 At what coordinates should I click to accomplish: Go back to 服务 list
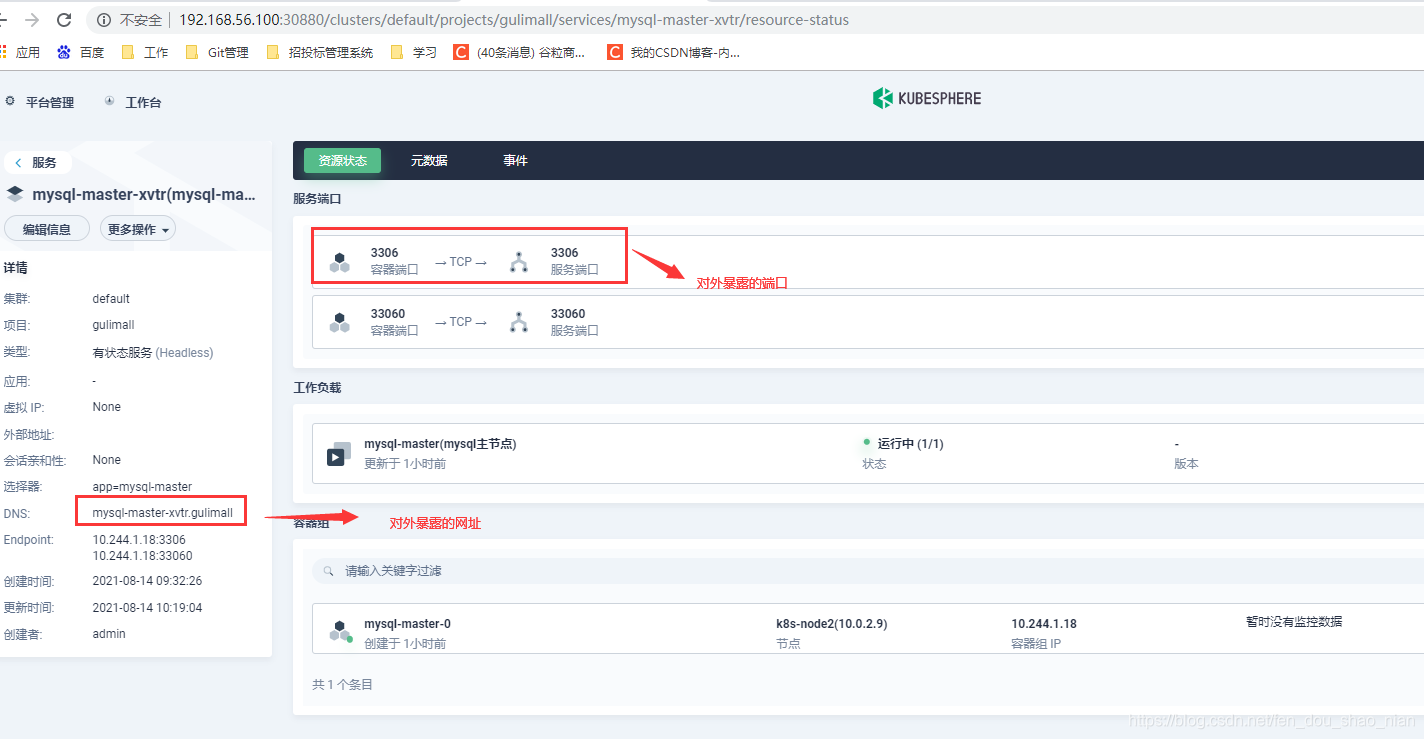pos(37,162)
